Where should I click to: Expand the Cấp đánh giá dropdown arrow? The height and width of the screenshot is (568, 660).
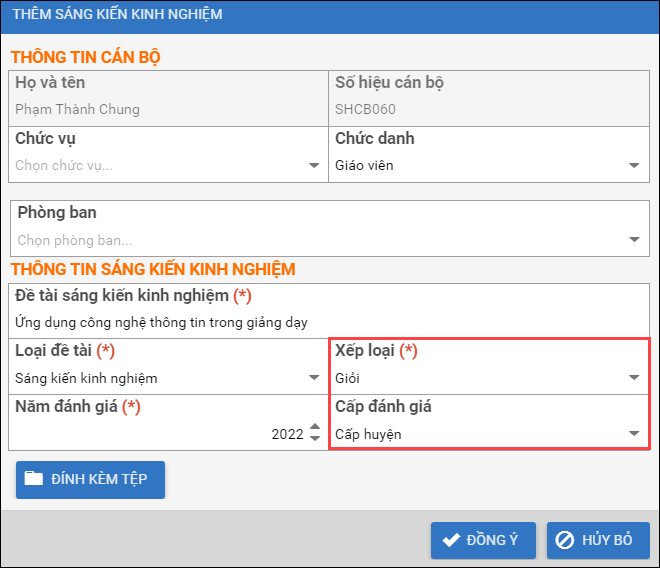click(634, 434)
